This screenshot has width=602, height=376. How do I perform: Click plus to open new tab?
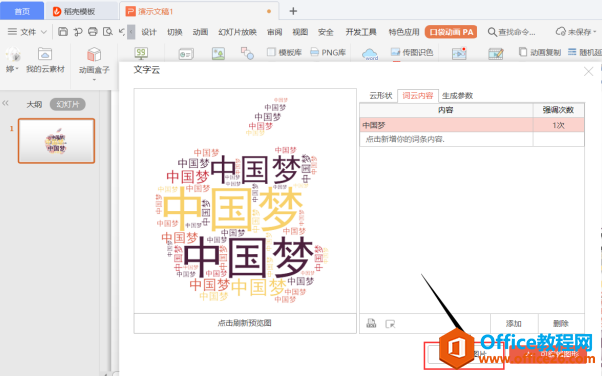tap(293, 11)
